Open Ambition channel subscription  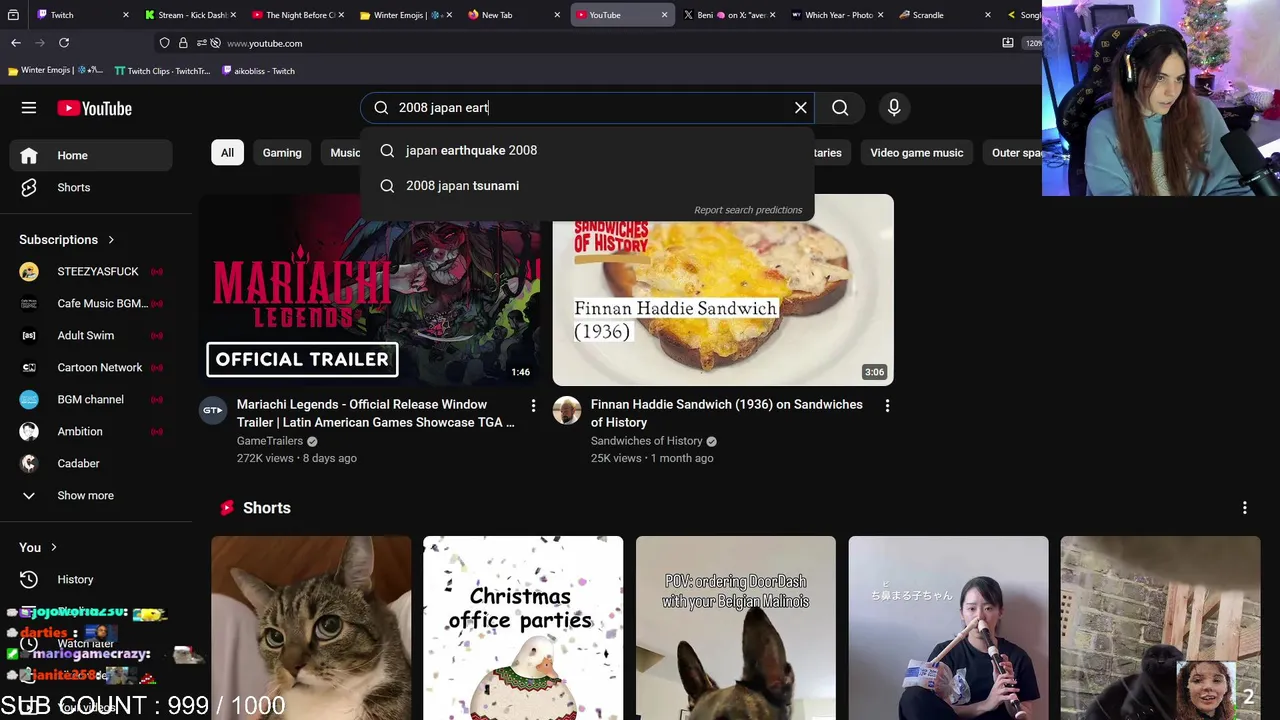coord(91,432)
